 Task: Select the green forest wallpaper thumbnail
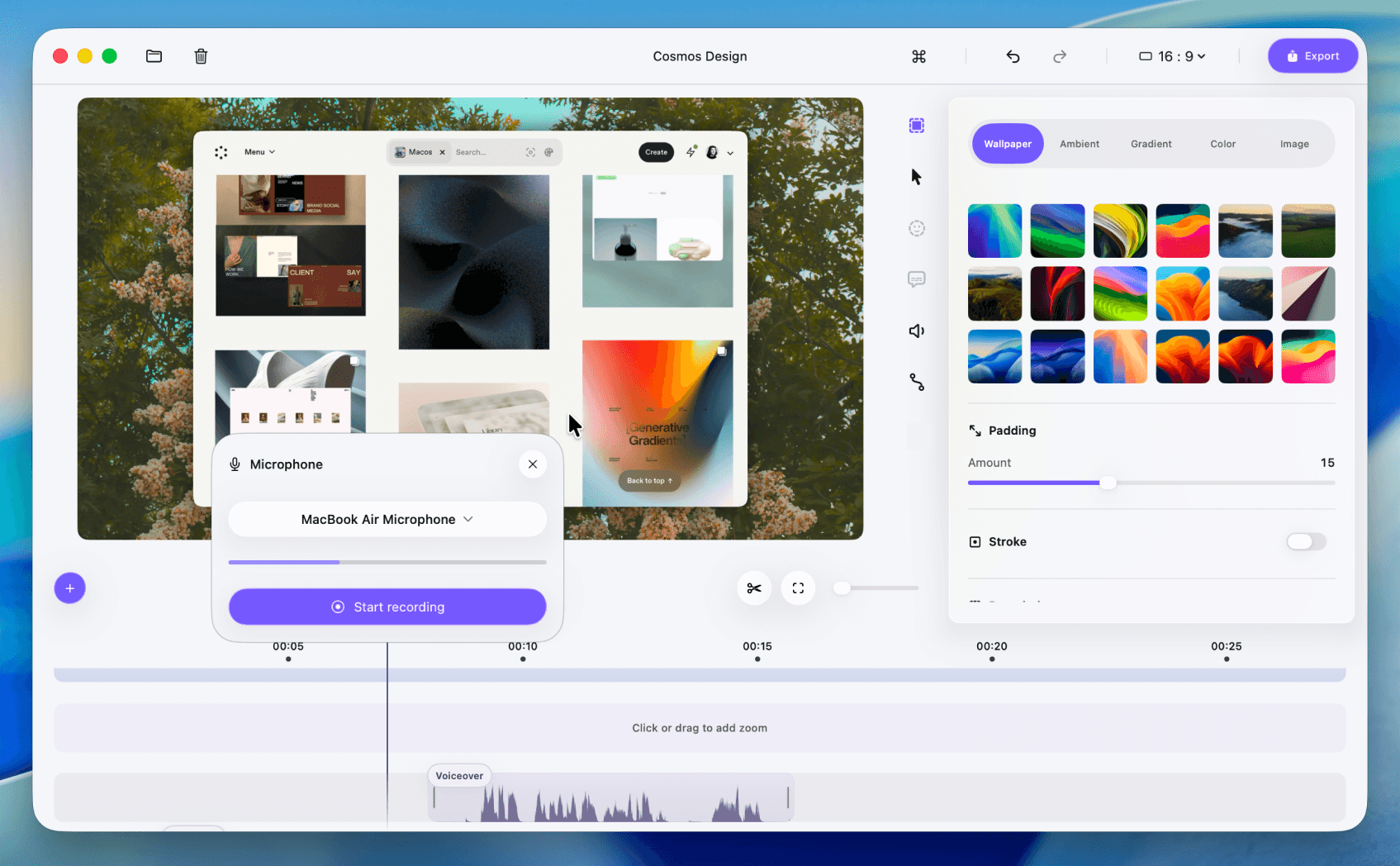click(1308, 231)
